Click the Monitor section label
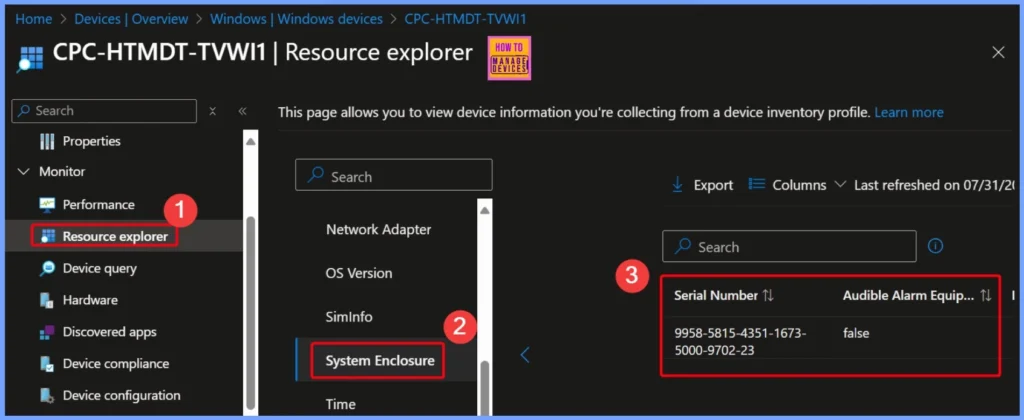 [x=62, y=172]
